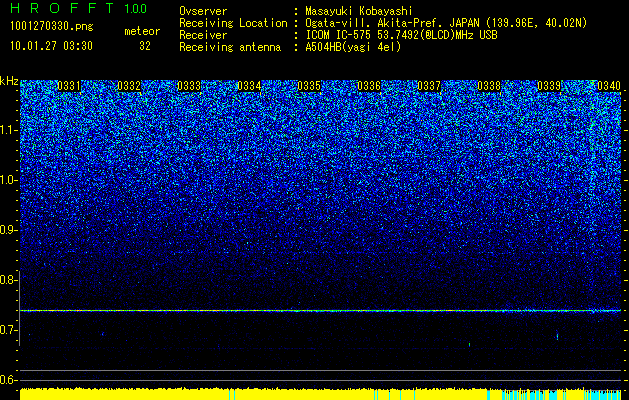Click the 0339 time marker
The width and height of the screenshot is (629, 400).
tap(549, 86)
